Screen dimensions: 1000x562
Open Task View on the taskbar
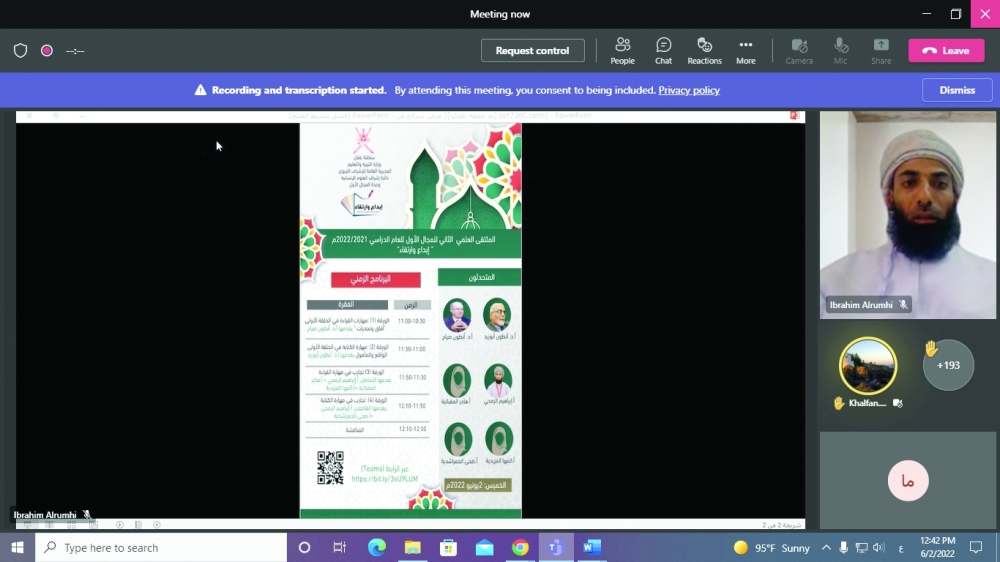340,547
